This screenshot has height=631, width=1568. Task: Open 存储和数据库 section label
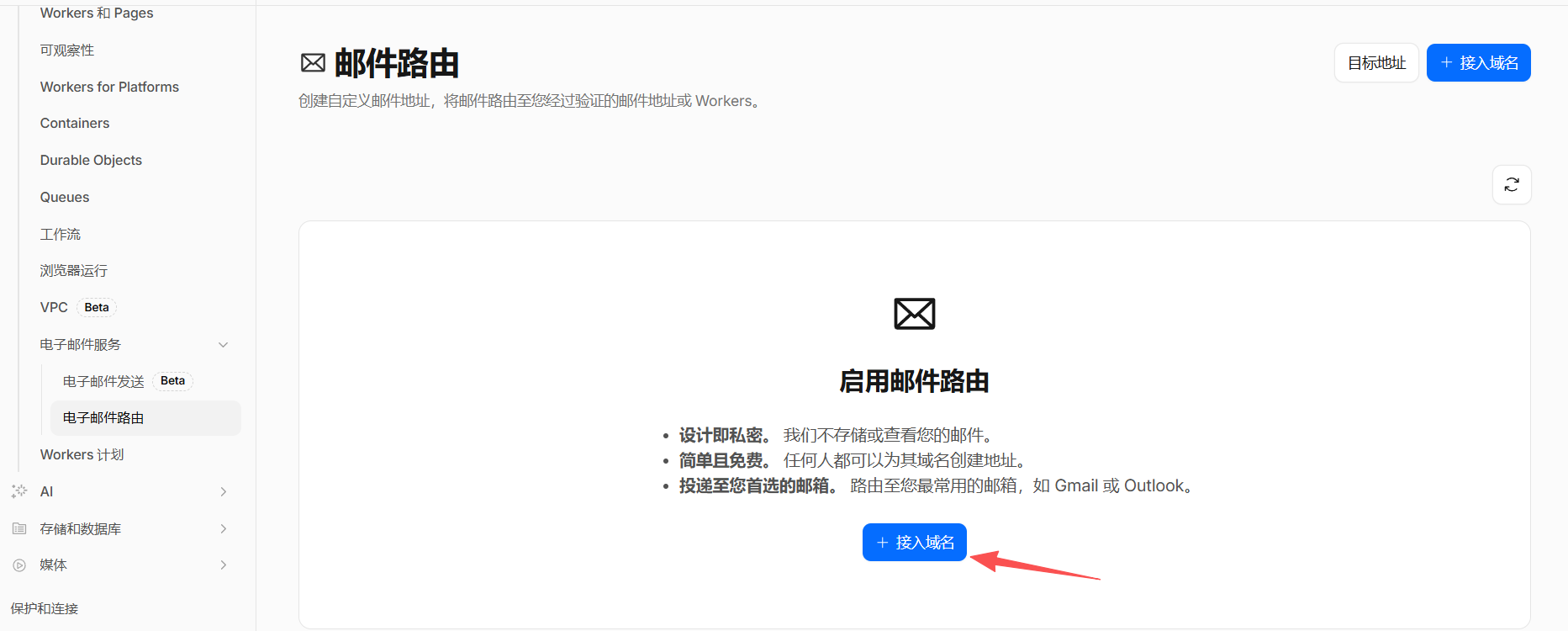81,528
